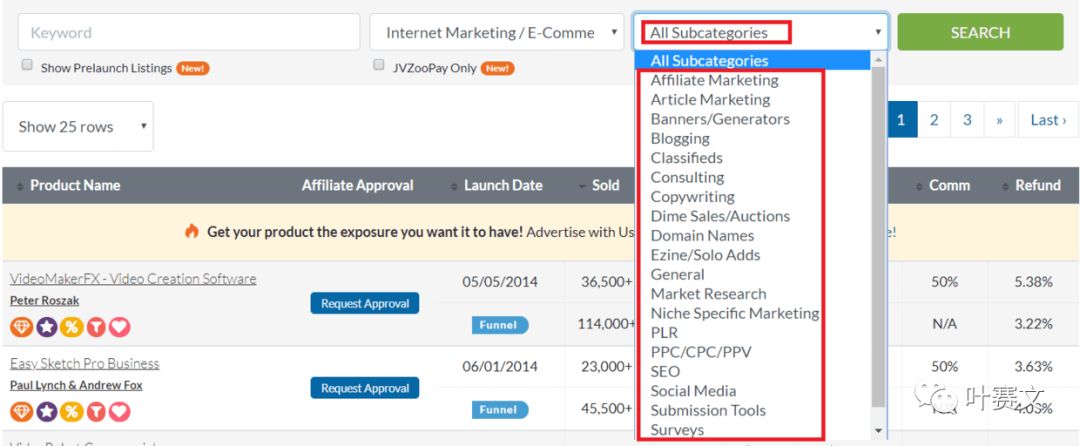Screen dimensions: 1080x446
Task: Click red funnel badge under Paul Lynch & Andrew Fox
Action: [96, 412]
